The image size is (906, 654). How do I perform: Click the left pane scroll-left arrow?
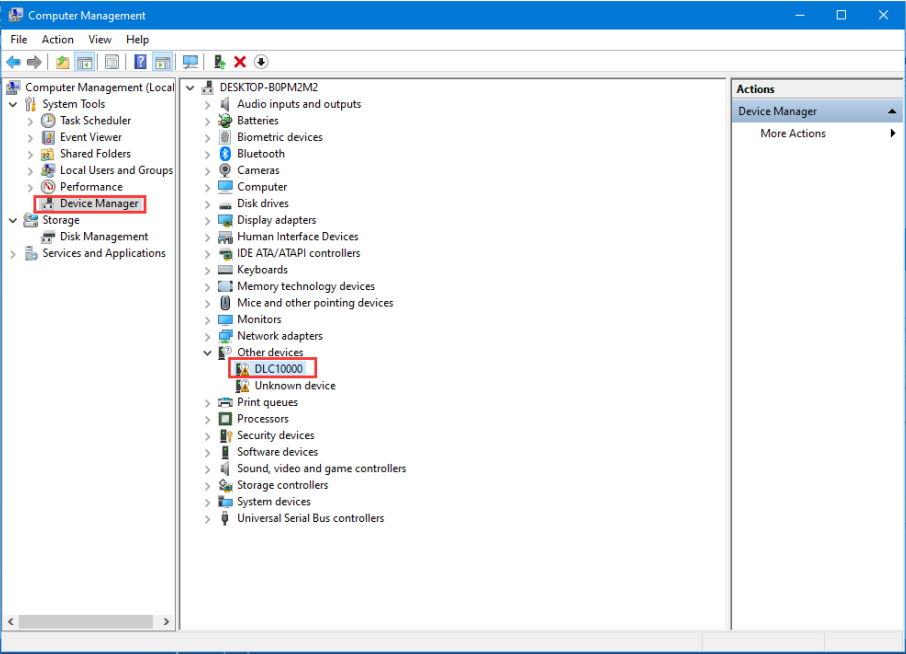pos(11,622)
